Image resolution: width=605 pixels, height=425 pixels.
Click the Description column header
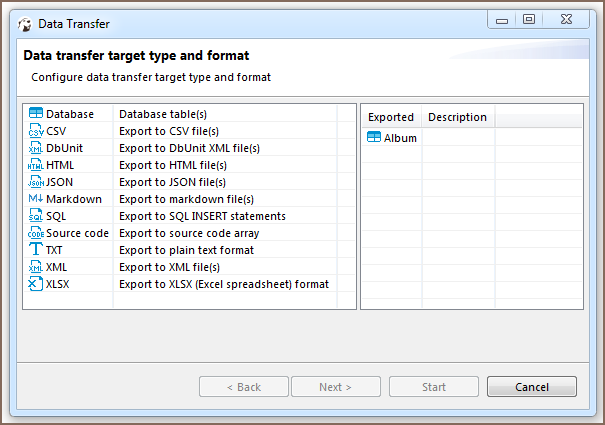point(458,117)
